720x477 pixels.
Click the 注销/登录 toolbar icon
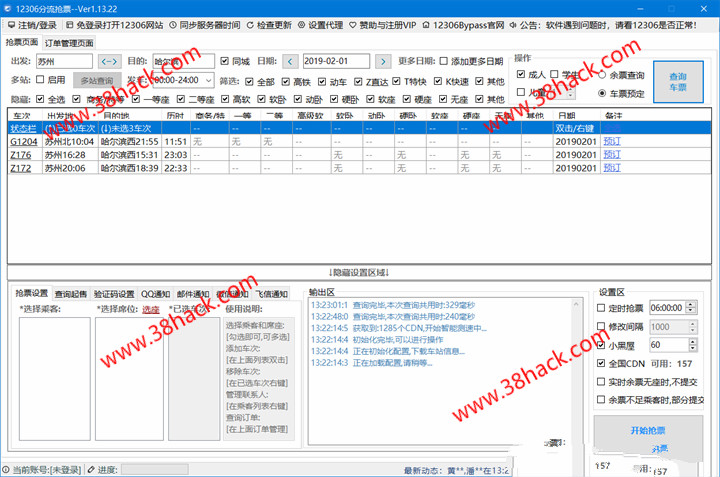pyautogui.click(x=32, y=25)
